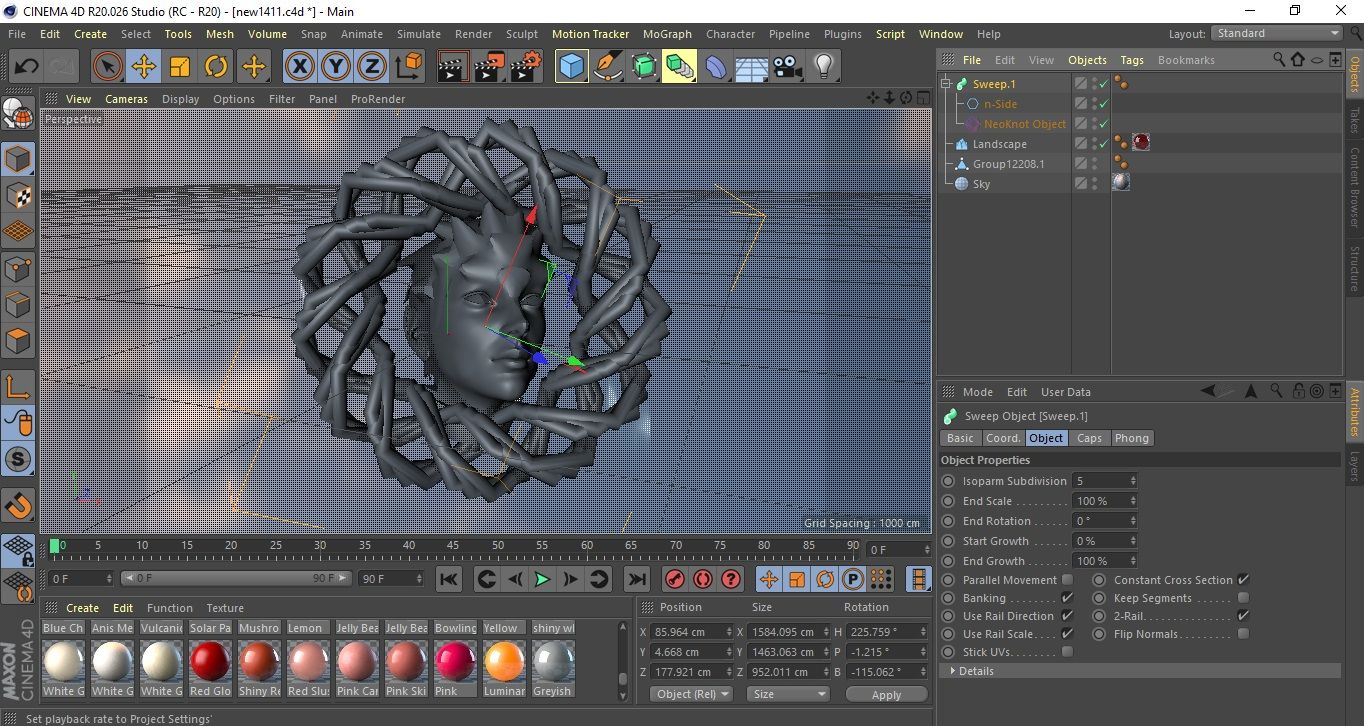The width and height of the screenshot is (1364, 726).
Task: Click the Light bulb icon
Action: pos(823,67)
